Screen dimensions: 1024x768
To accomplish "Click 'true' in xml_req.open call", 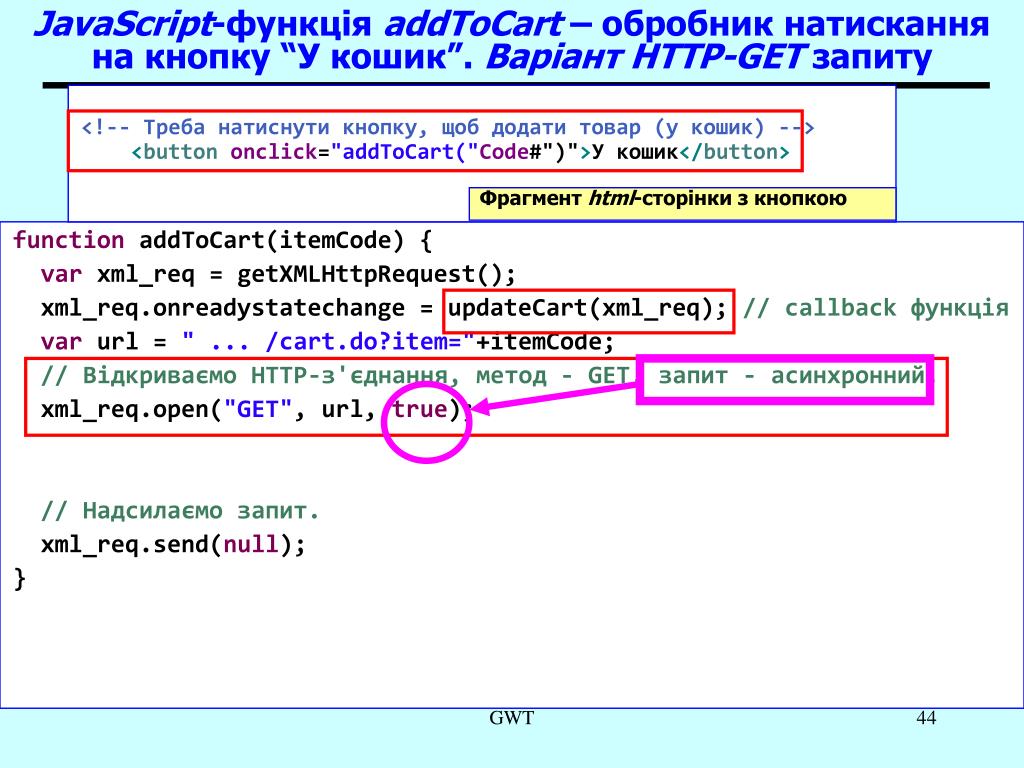I will [420, 409].
